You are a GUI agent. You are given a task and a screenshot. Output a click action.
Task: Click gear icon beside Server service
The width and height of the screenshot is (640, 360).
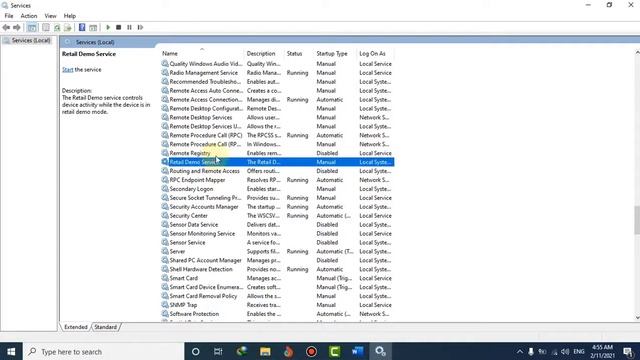[x=165, y=251]
